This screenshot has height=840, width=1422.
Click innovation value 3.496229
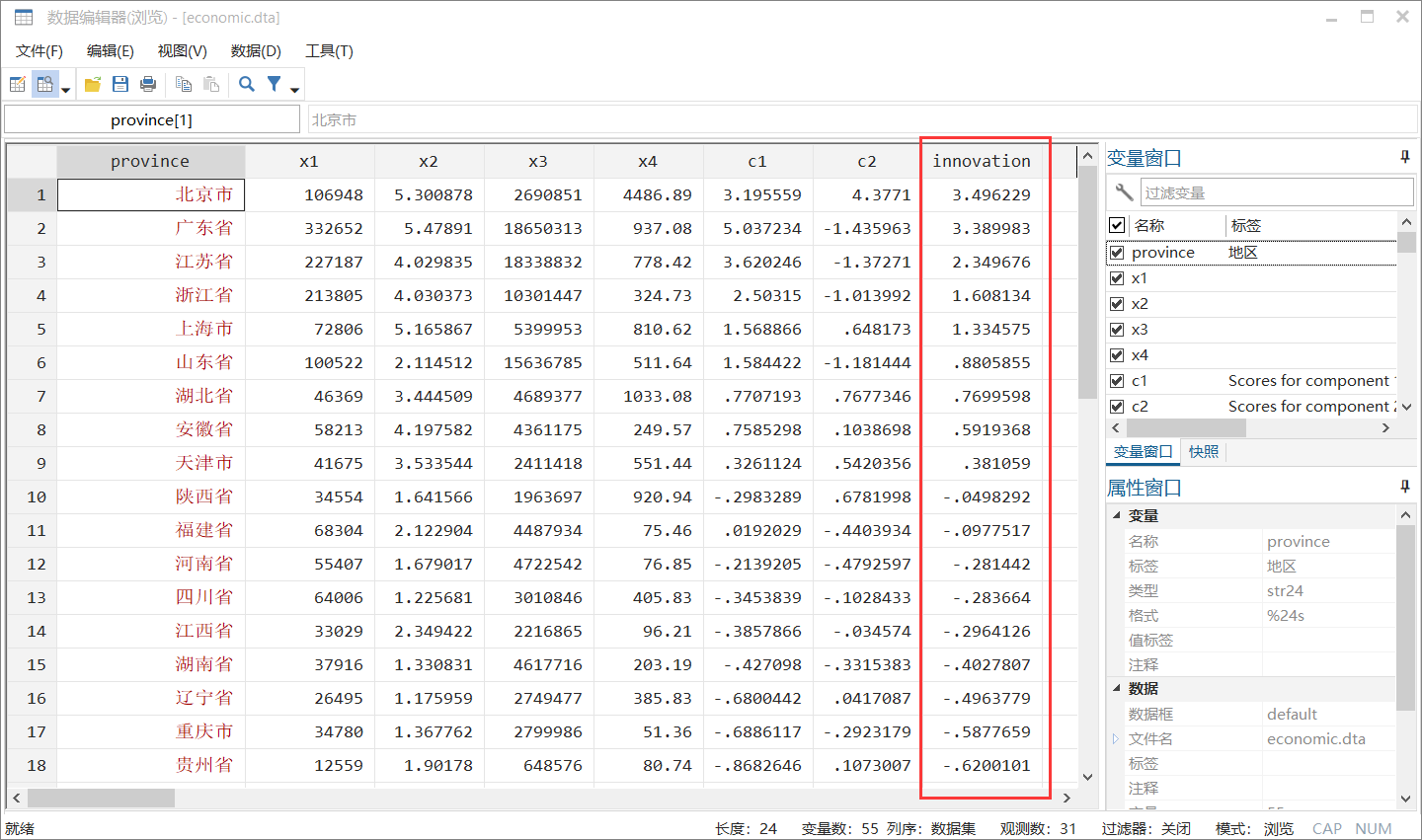[983, 194]
